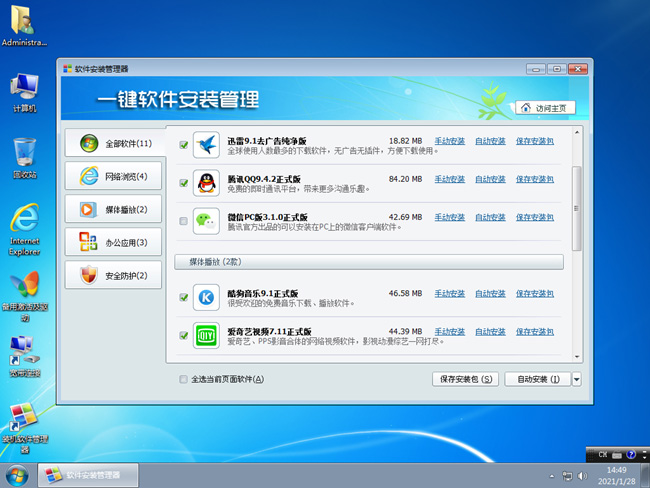Image resolution: width=650 pixels, height=488 pixels.
Task: Select the Recycle Bin 回收站 icon
Action: (x=24, y=158)
